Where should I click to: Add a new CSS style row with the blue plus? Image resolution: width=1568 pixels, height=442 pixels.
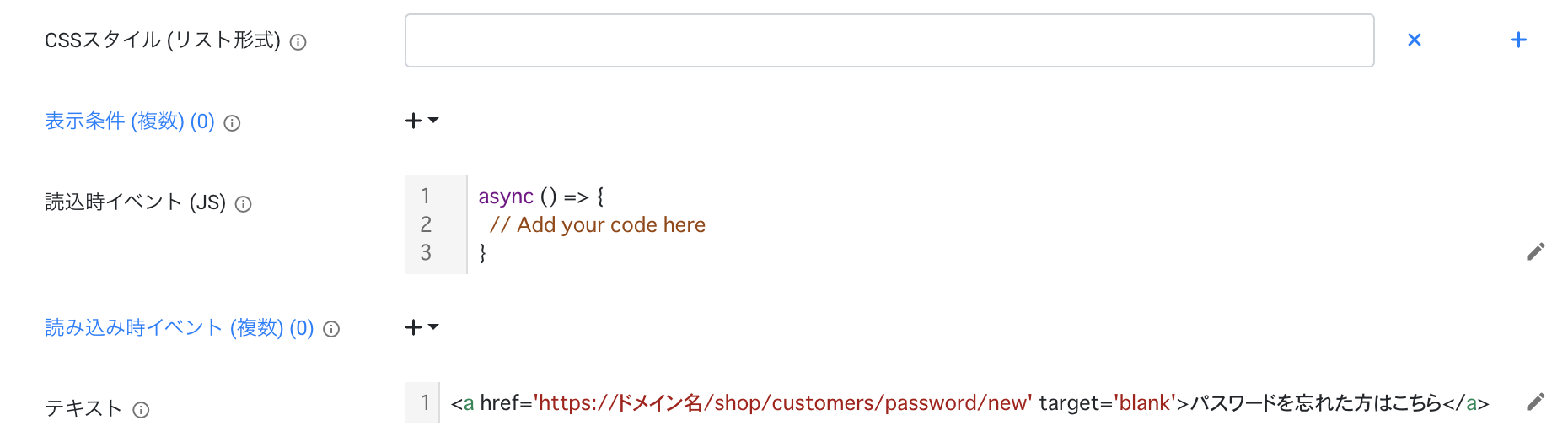(1518, 40)
